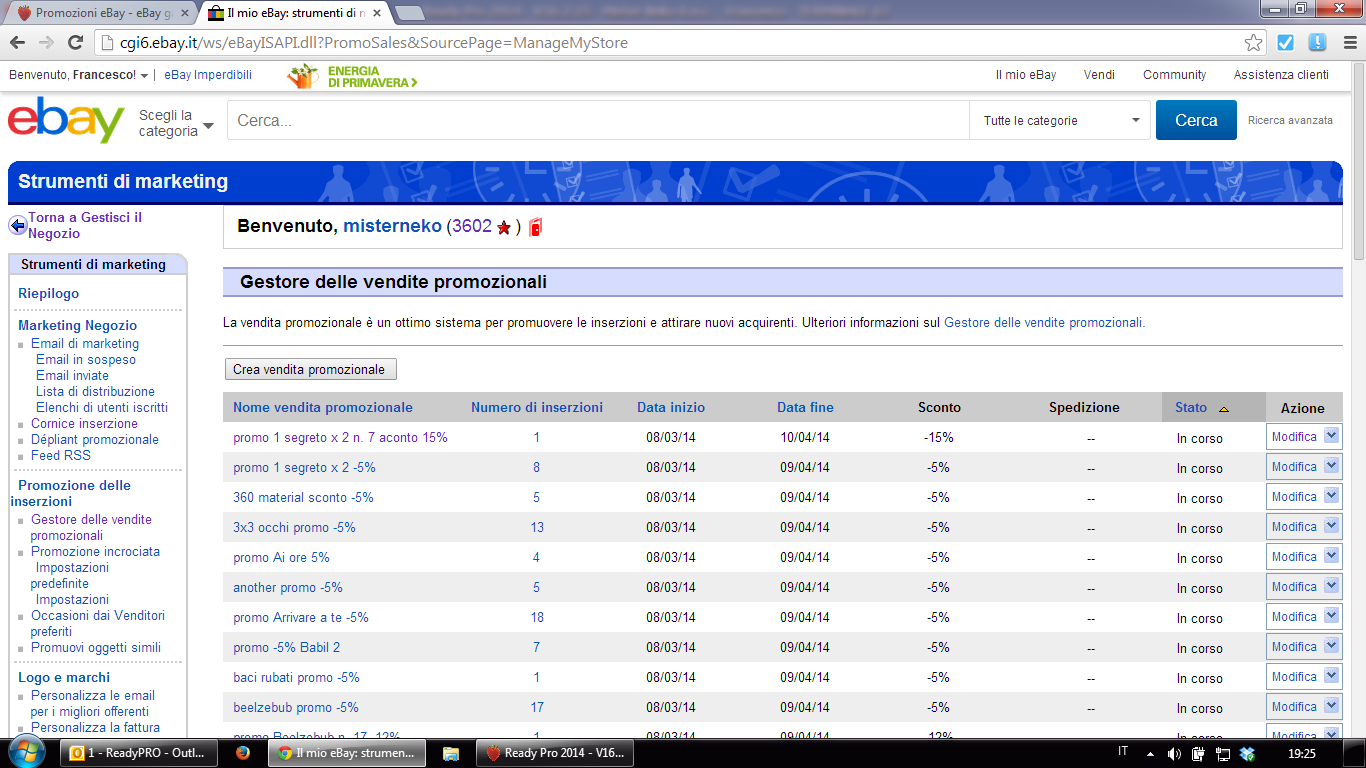Expand action arrow for 3x3 occhi promo row

point(1331,526)
